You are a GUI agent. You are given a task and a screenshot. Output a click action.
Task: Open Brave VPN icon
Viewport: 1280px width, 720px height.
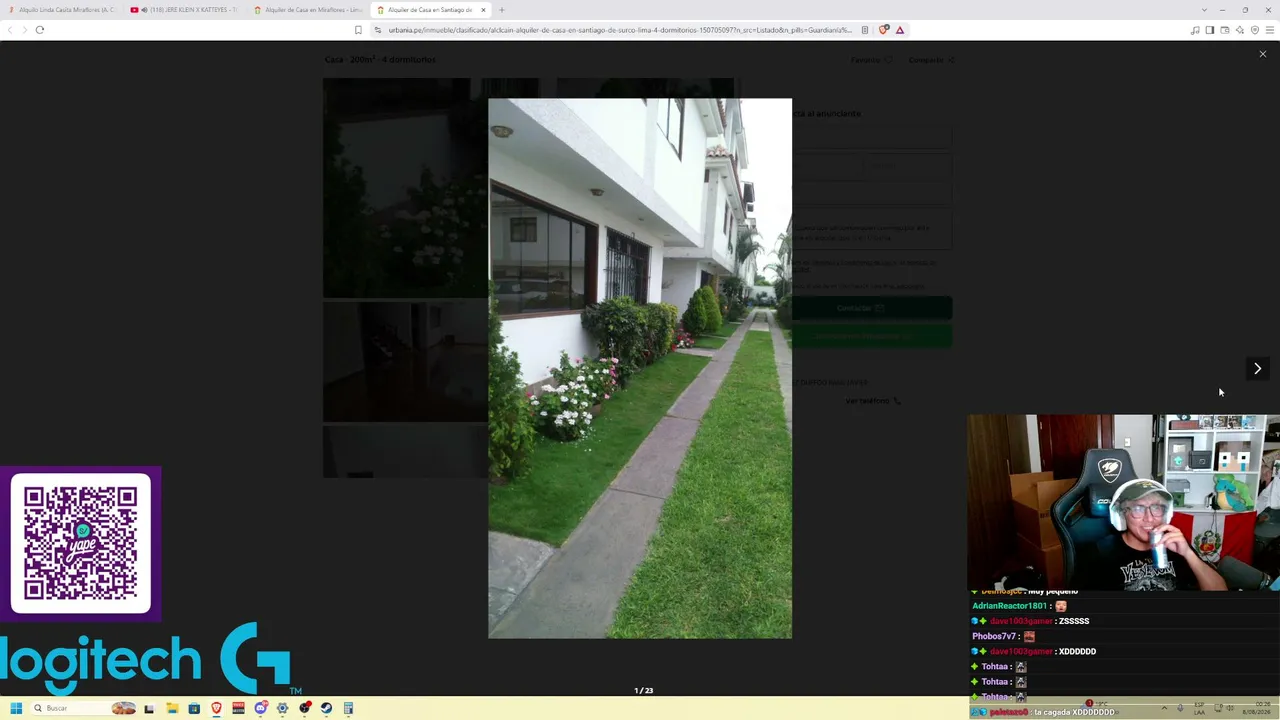[1255, 30]
